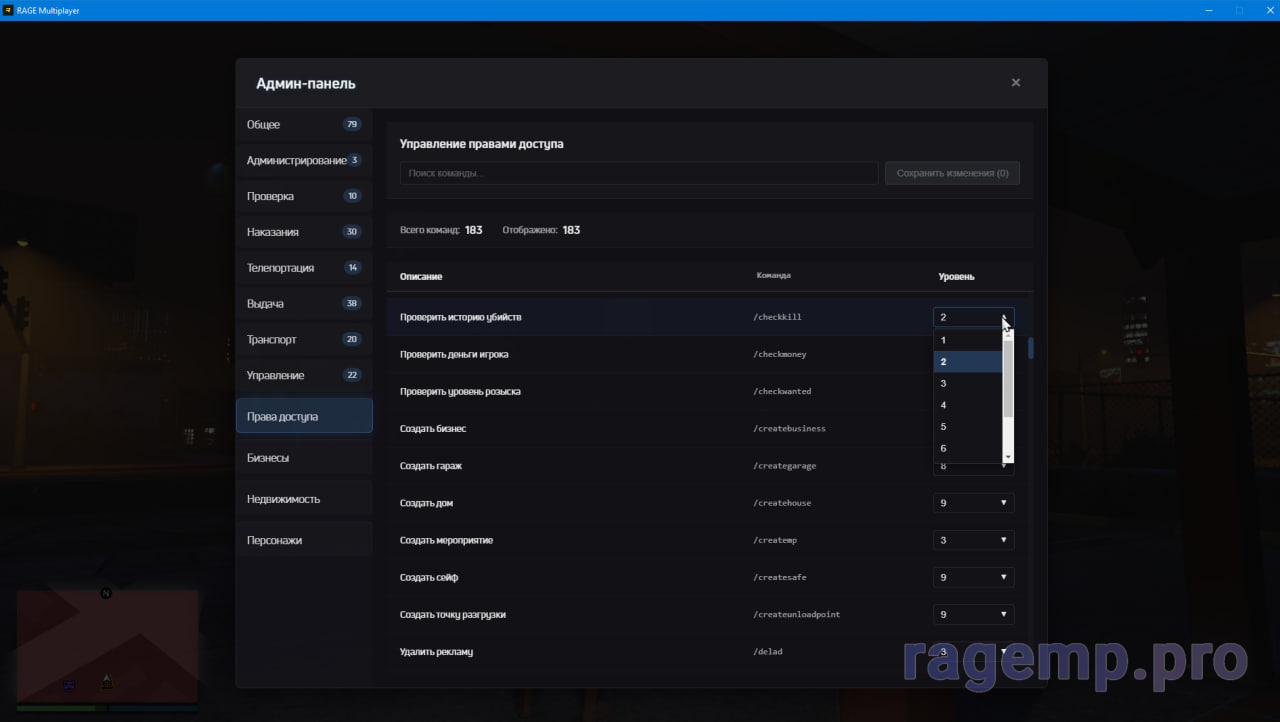Pick level 6 from the dropdown list
Screen dimensions: 1280x722
(967, 448)
